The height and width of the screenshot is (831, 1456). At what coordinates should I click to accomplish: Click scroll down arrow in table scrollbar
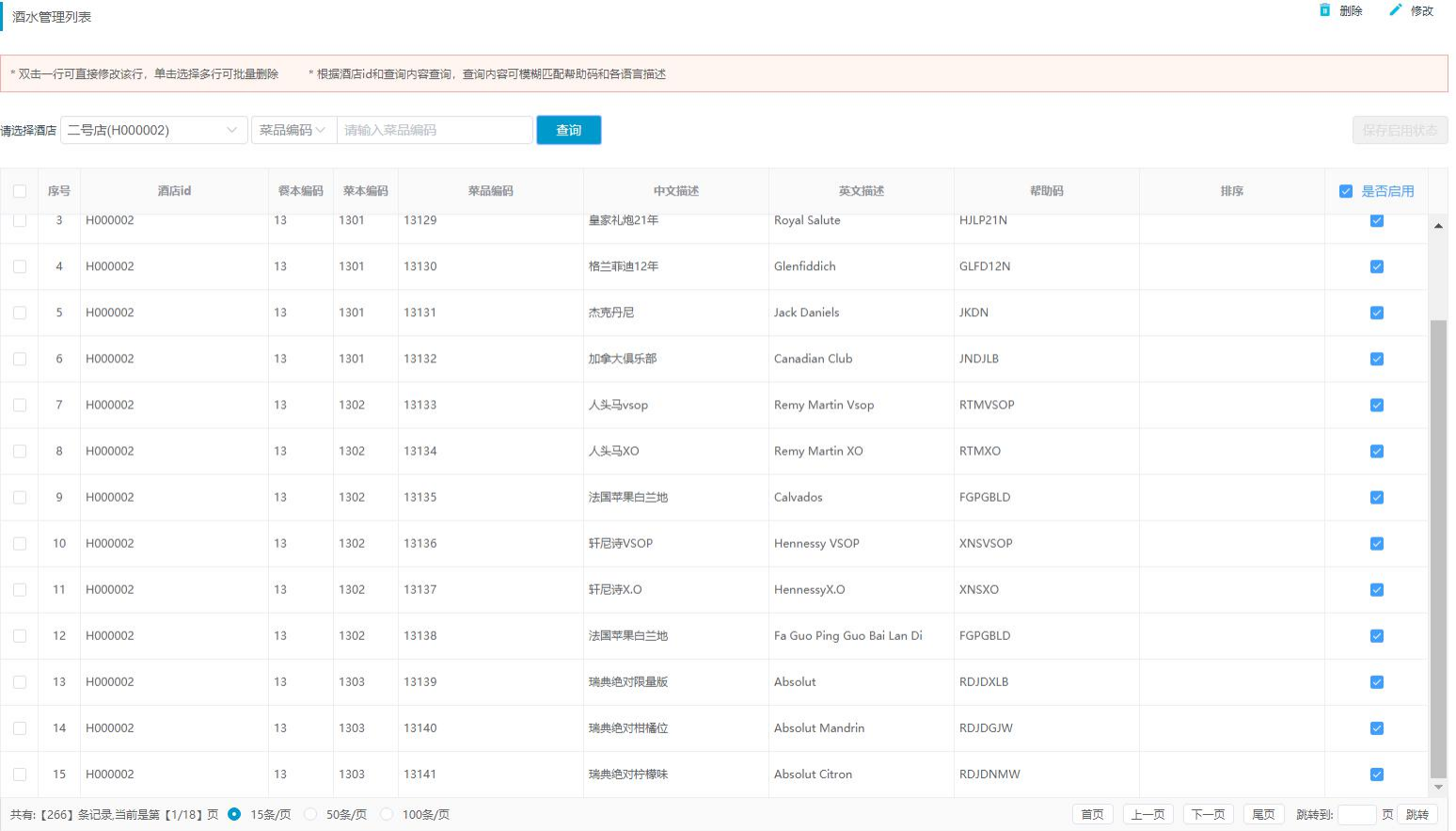pos(1438,787)
